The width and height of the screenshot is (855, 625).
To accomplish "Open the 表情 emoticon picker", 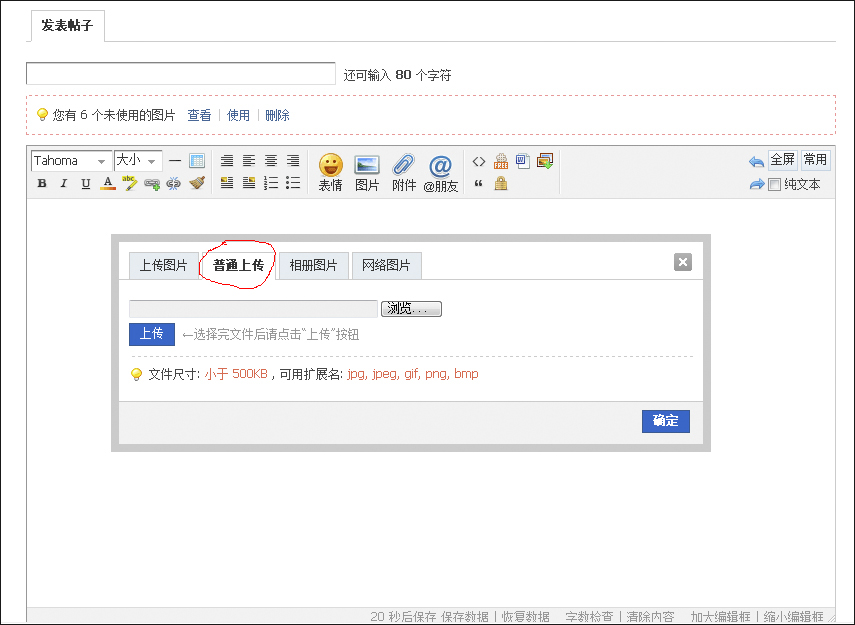I will pos(330,173).
